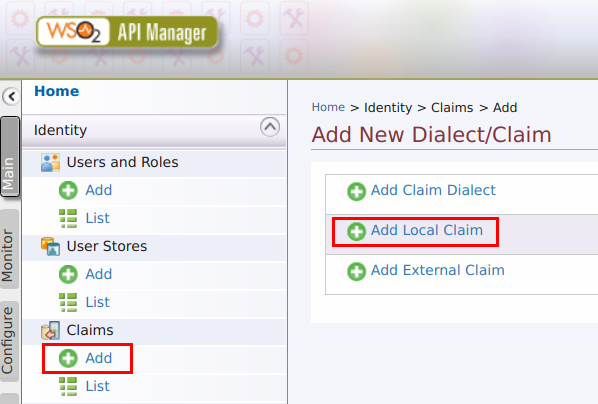Click the Identity section header

(154, 130)
